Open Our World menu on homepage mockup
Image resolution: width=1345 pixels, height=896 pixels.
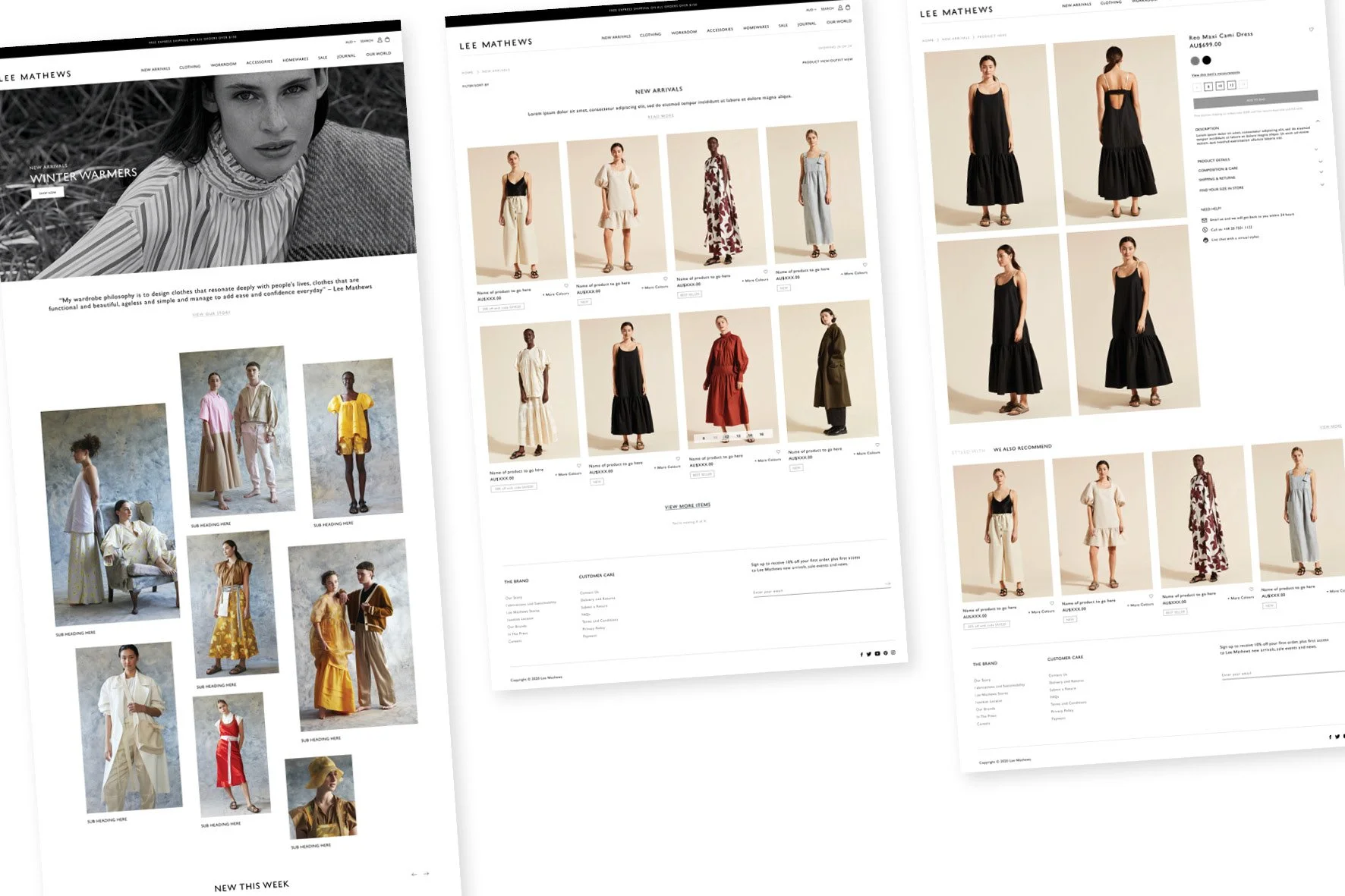(x=378, y=54)
